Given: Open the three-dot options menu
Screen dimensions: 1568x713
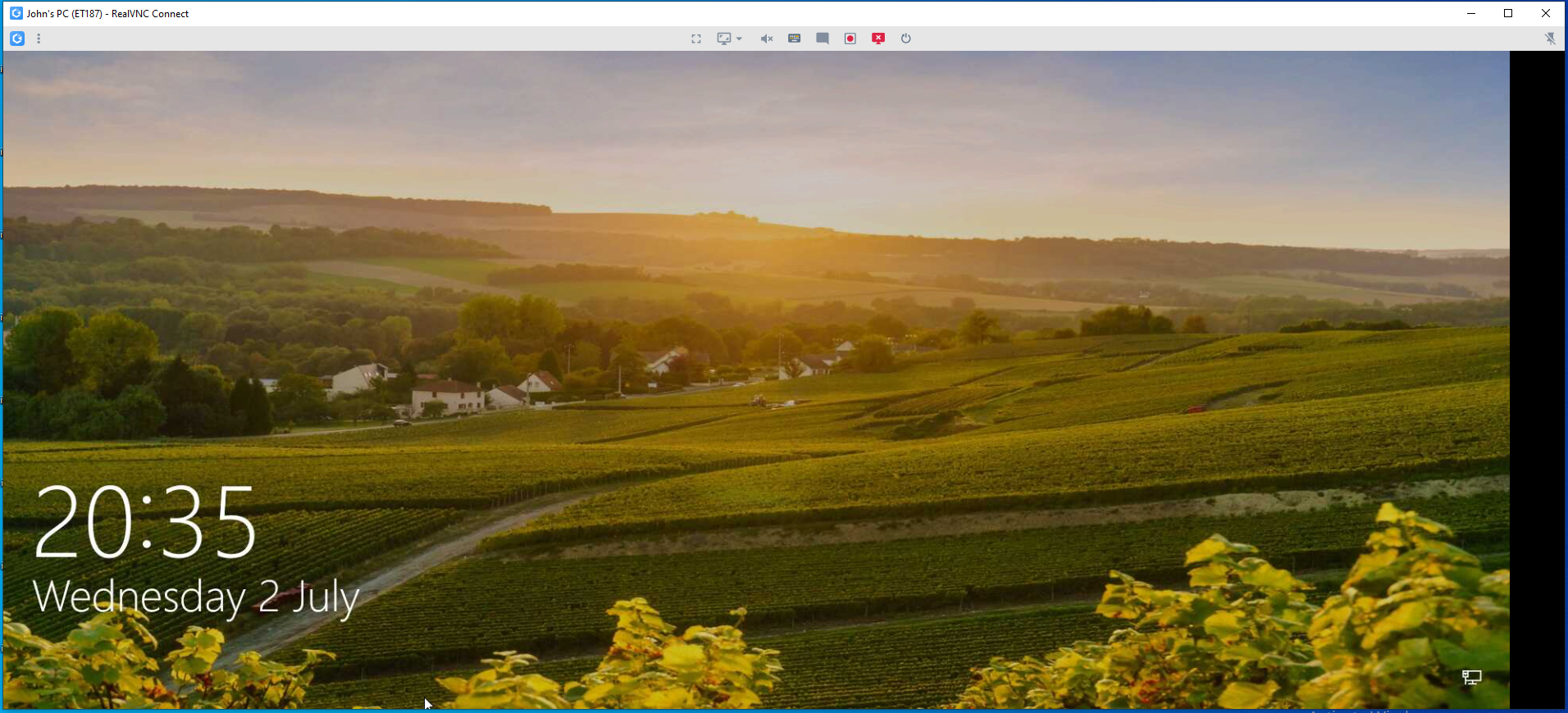Looking at the screenshot, I should click(x=39, y=39).
